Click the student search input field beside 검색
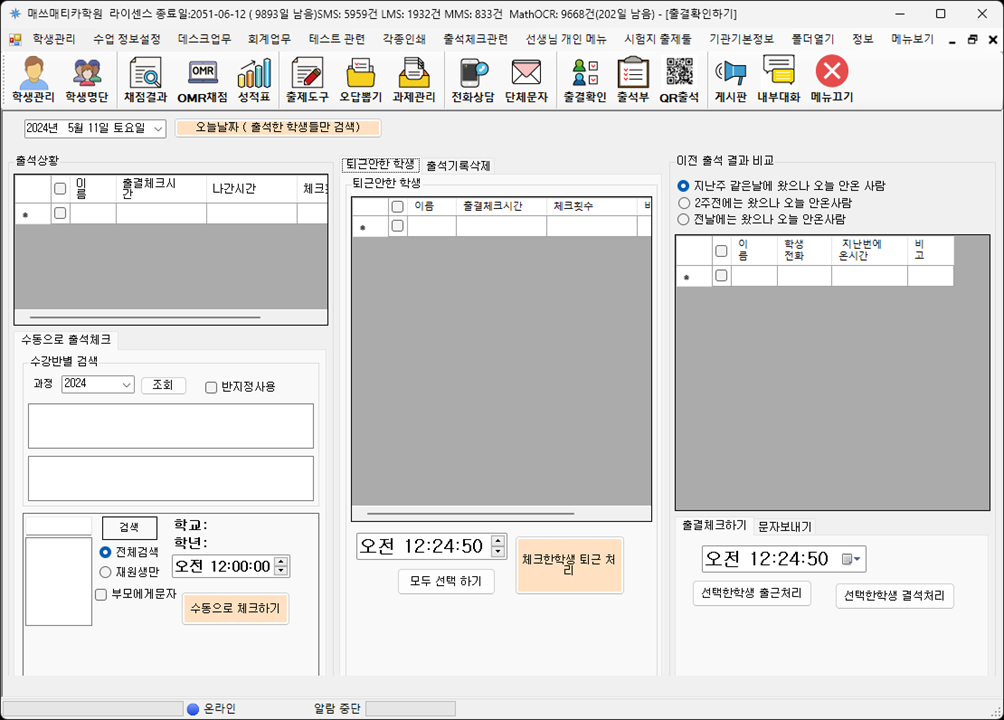Viewport: 1004px width, 720px height. click(x=58, y=526)
